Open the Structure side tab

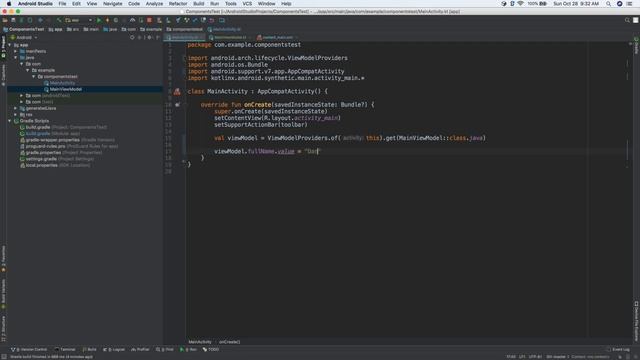pos(3,329)
